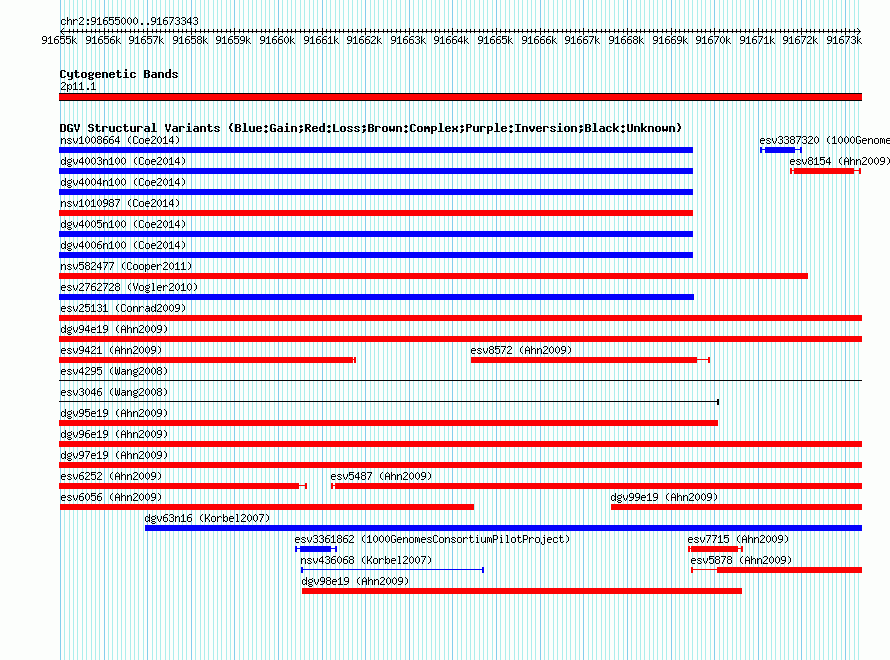Click the 91673k ruler tick label
The width and height of the screenshot is (890, 660).
[x=844, y=40]
